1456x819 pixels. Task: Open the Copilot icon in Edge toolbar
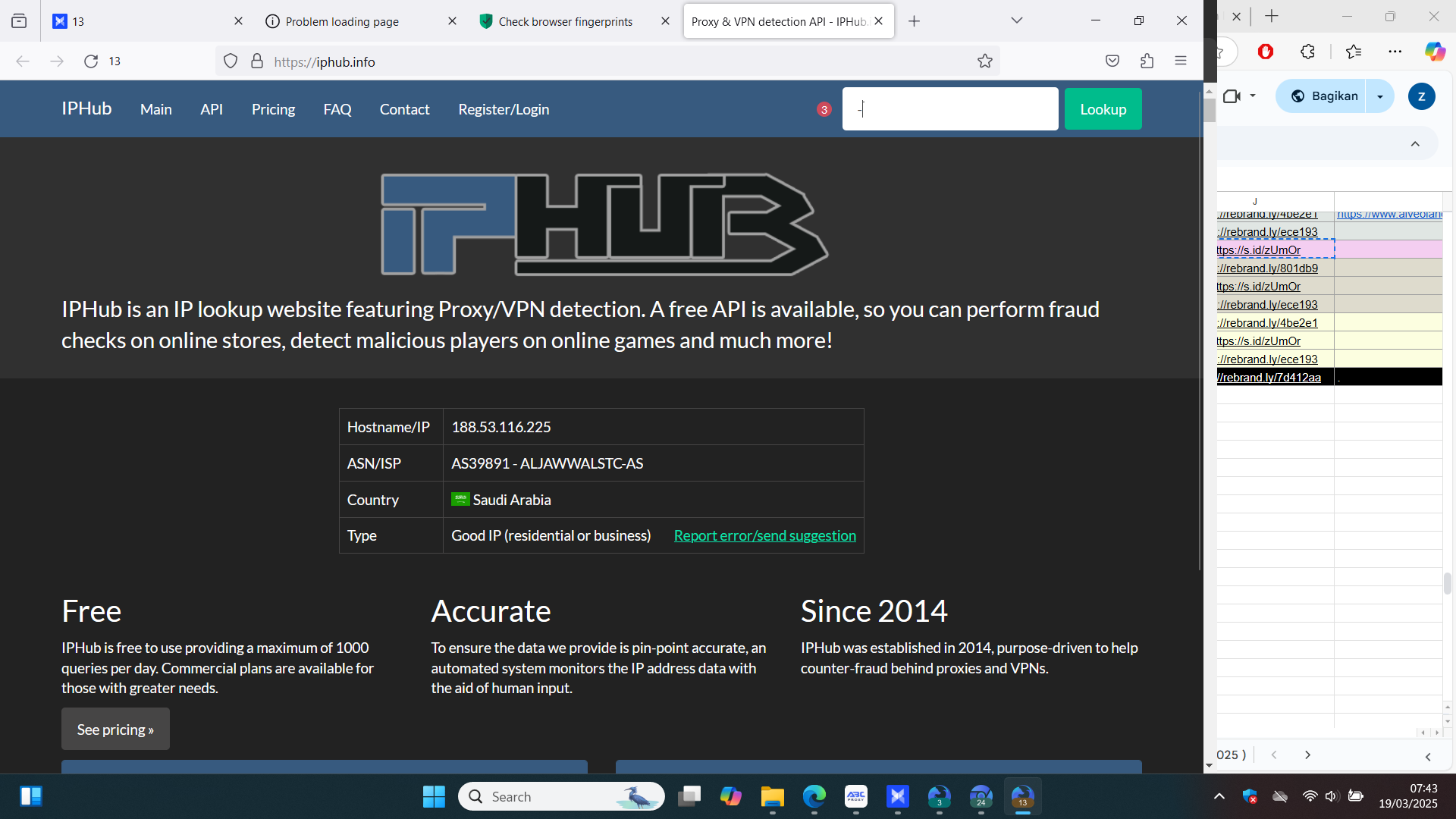1435,52
